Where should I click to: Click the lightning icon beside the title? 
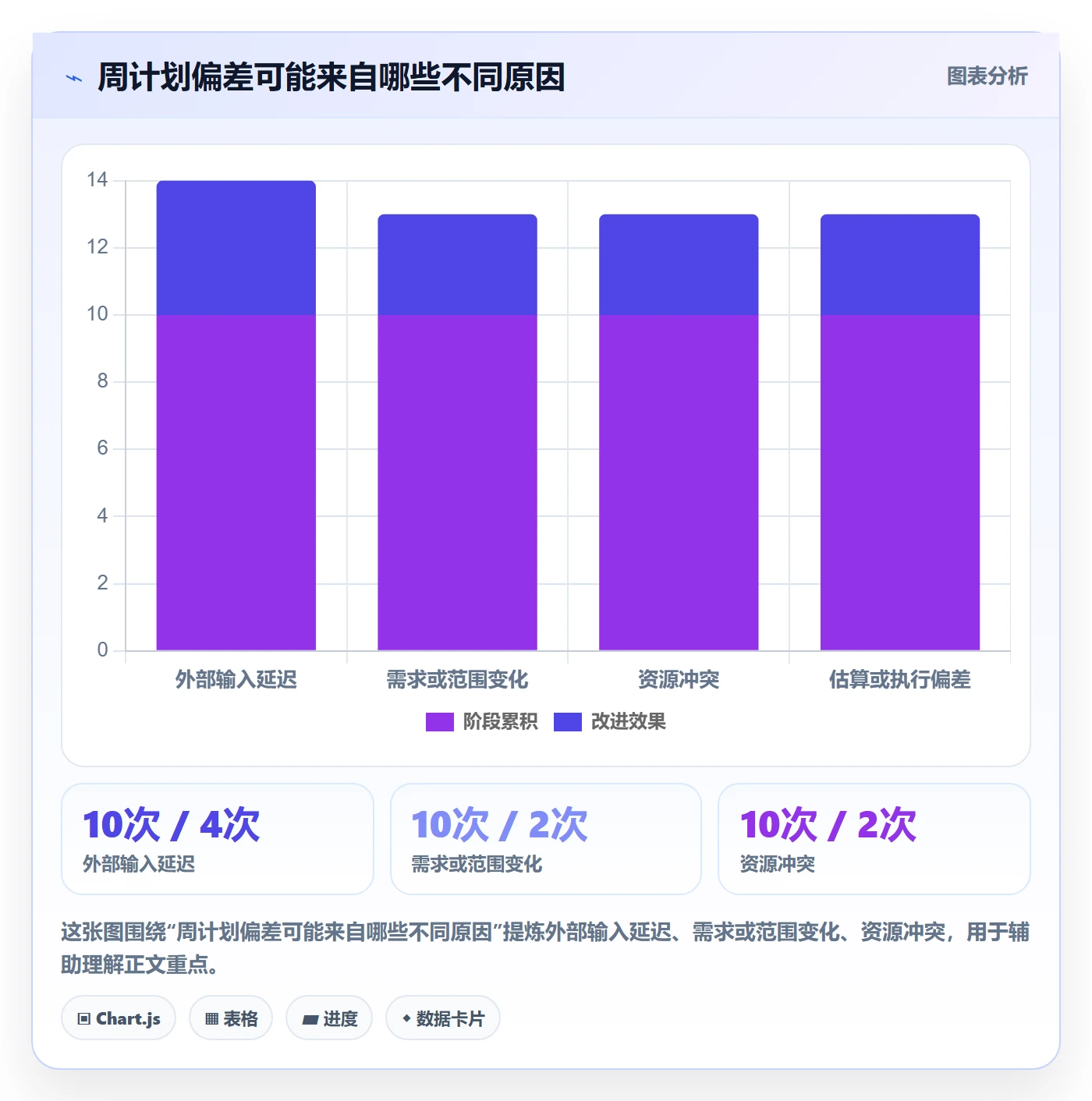(x=74, y=78)
